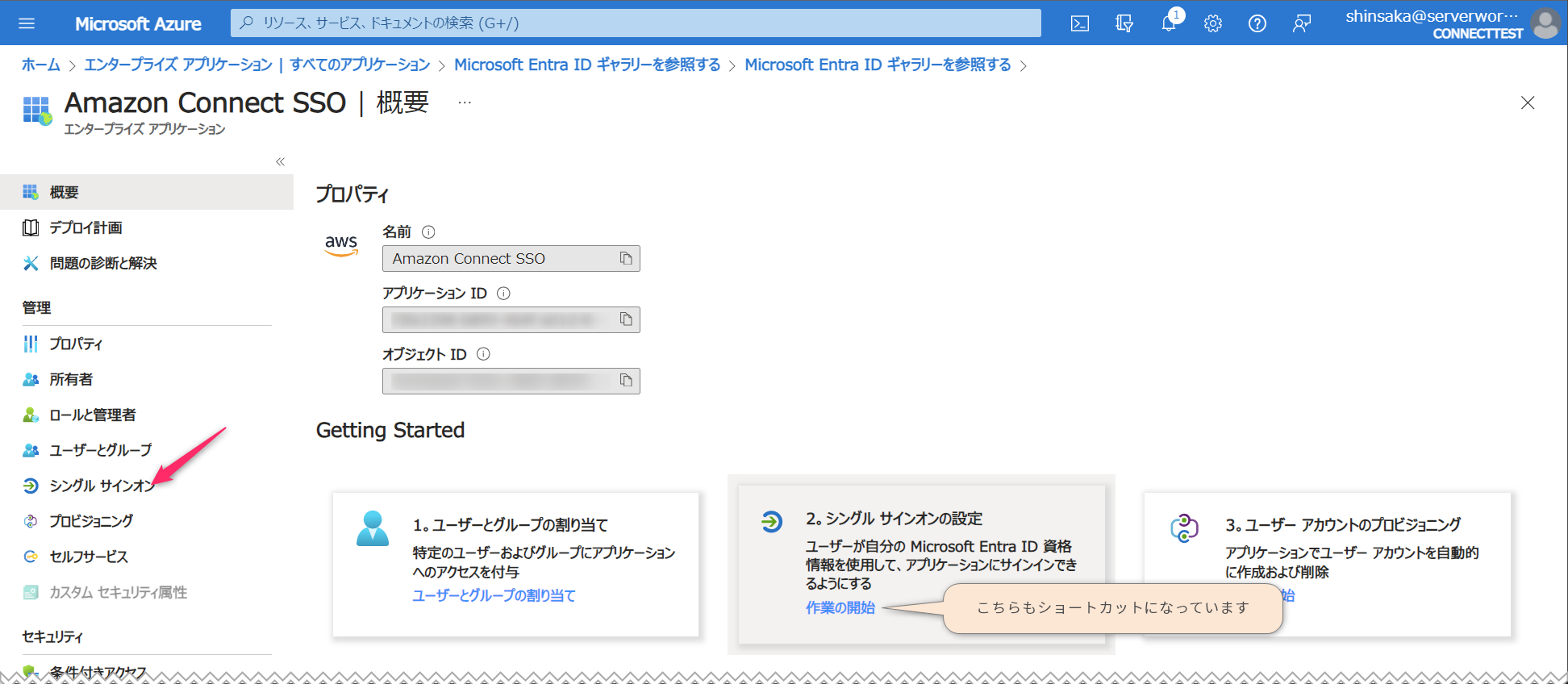
Task: Click the provisioning icon on card 3
Action: tap(1184, 528)
